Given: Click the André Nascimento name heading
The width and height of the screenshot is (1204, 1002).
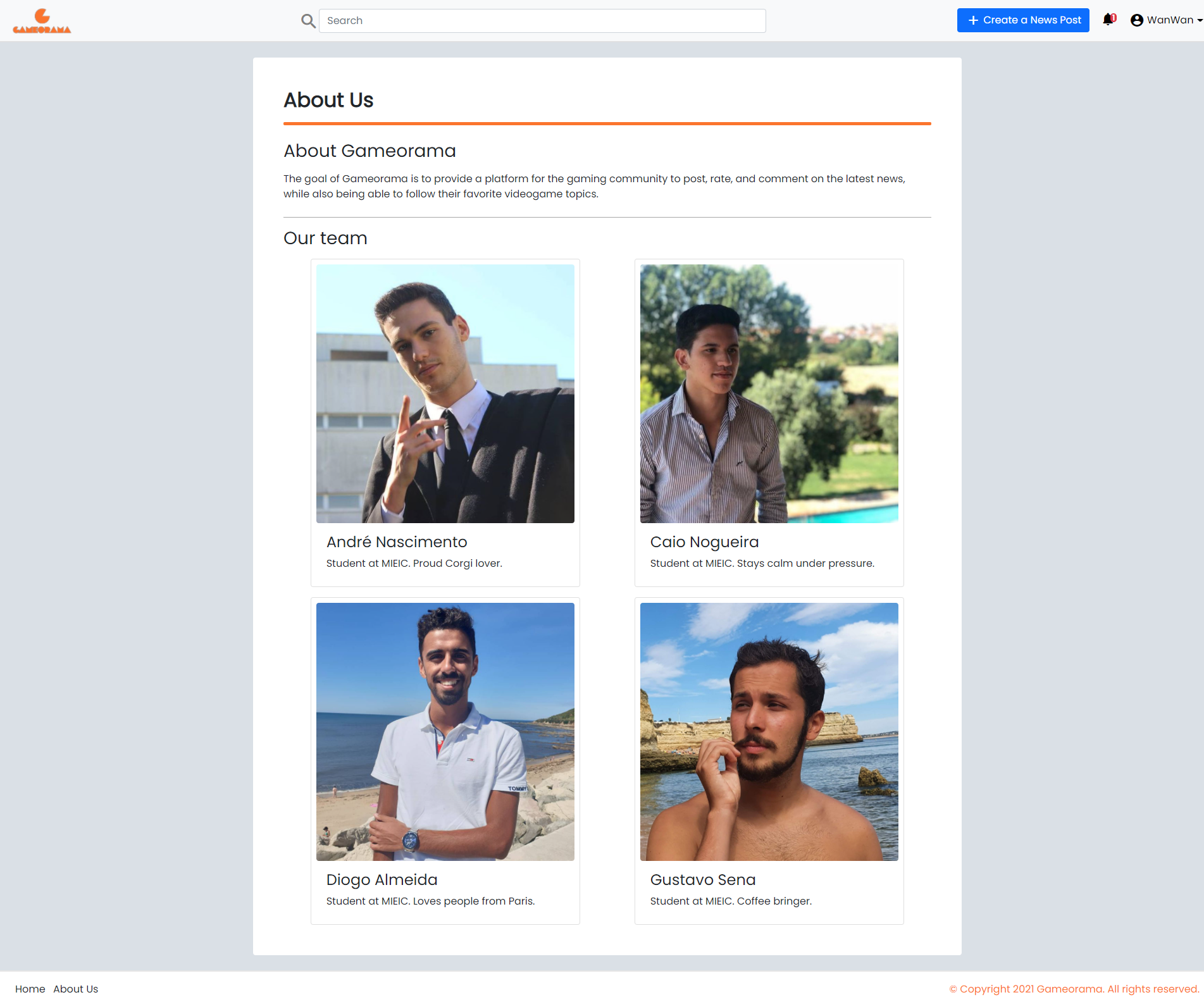Looking at the screenshot, I should click(x=397, y=542).
